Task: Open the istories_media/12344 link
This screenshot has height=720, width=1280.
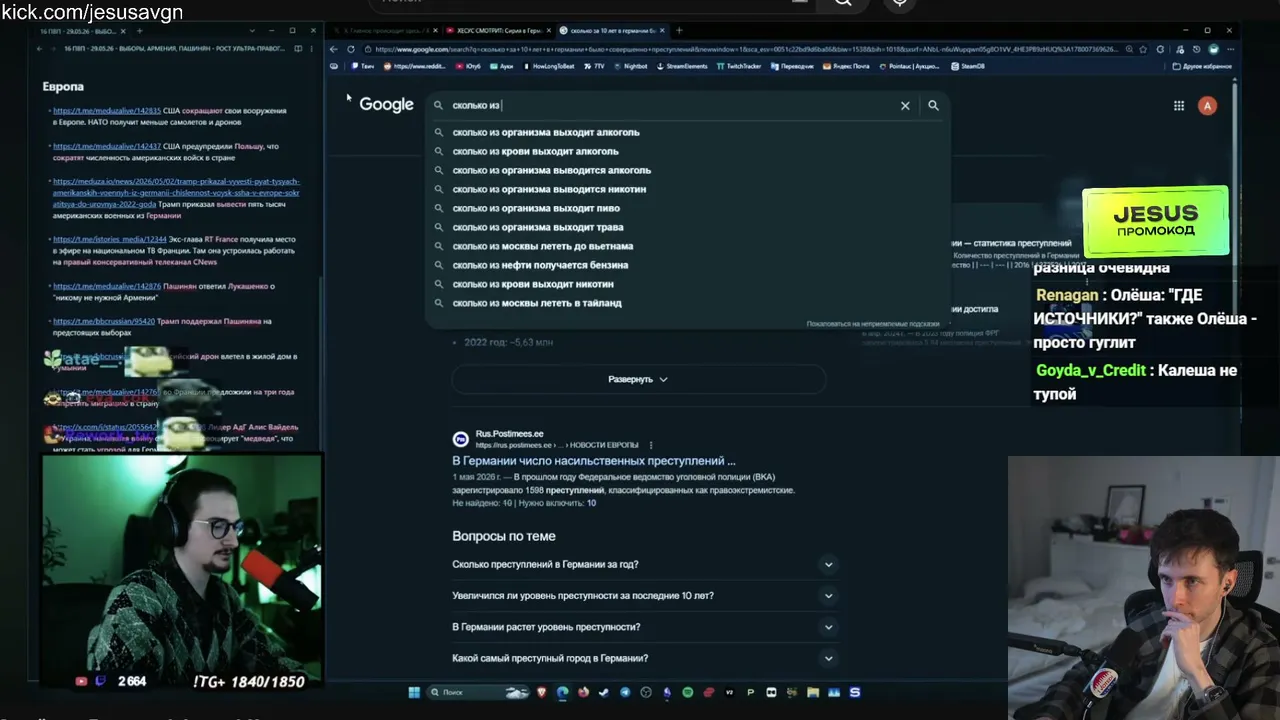Action: coord(110,239)
